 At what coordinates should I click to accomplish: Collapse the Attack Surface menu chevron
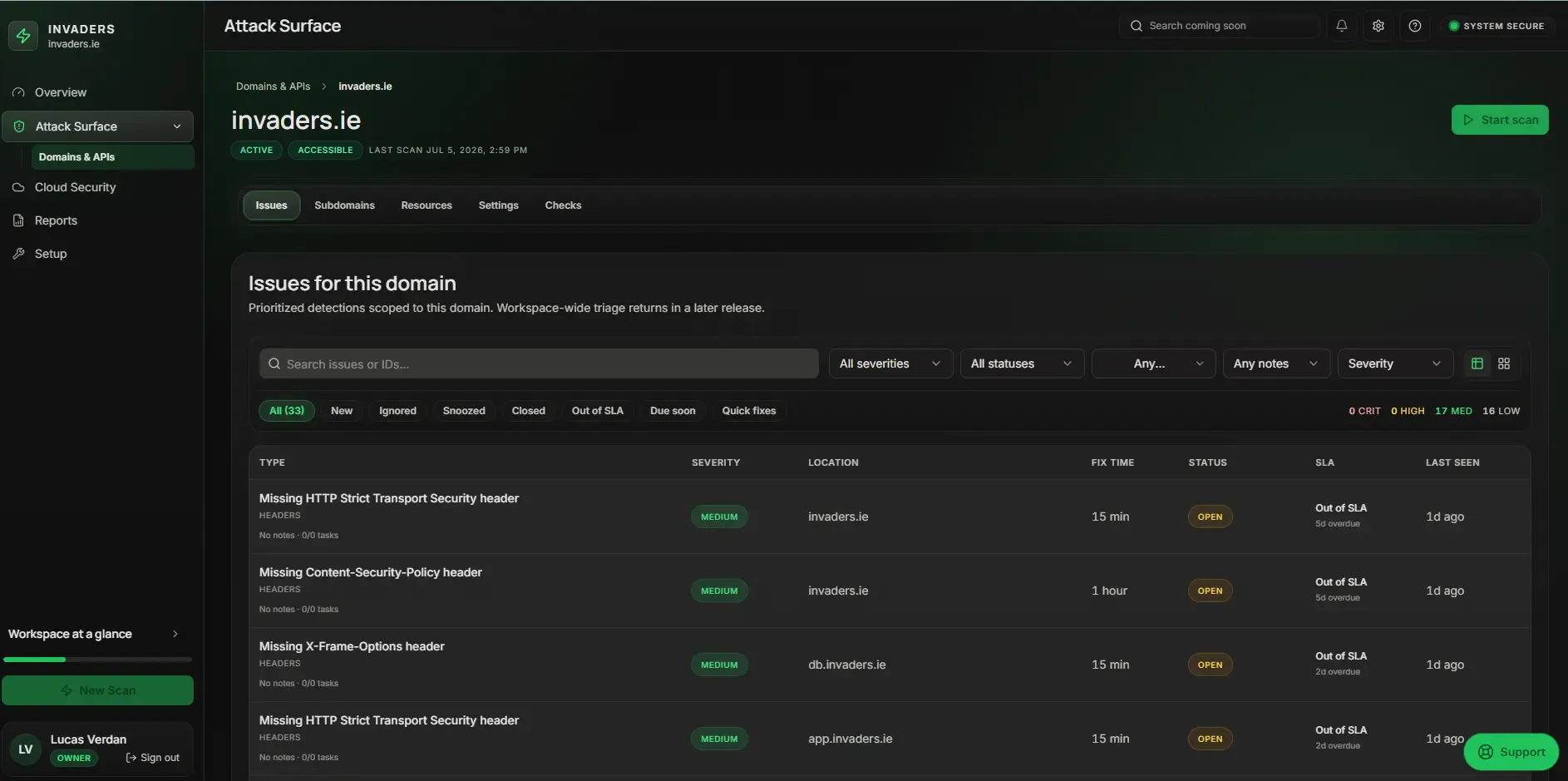pos(177,126)
